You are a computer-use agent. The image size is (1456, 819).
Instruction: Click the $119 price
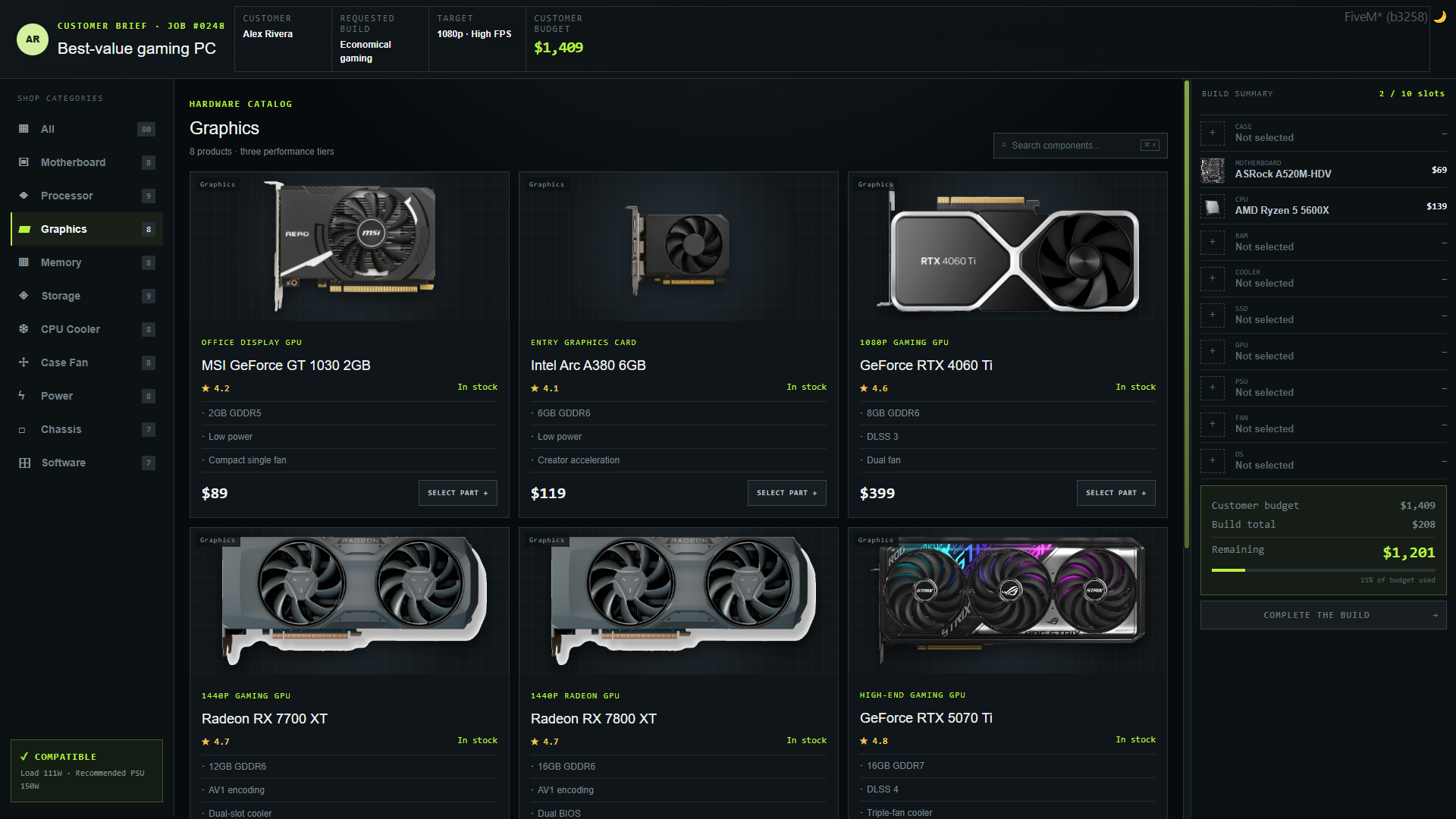point(548,494)
